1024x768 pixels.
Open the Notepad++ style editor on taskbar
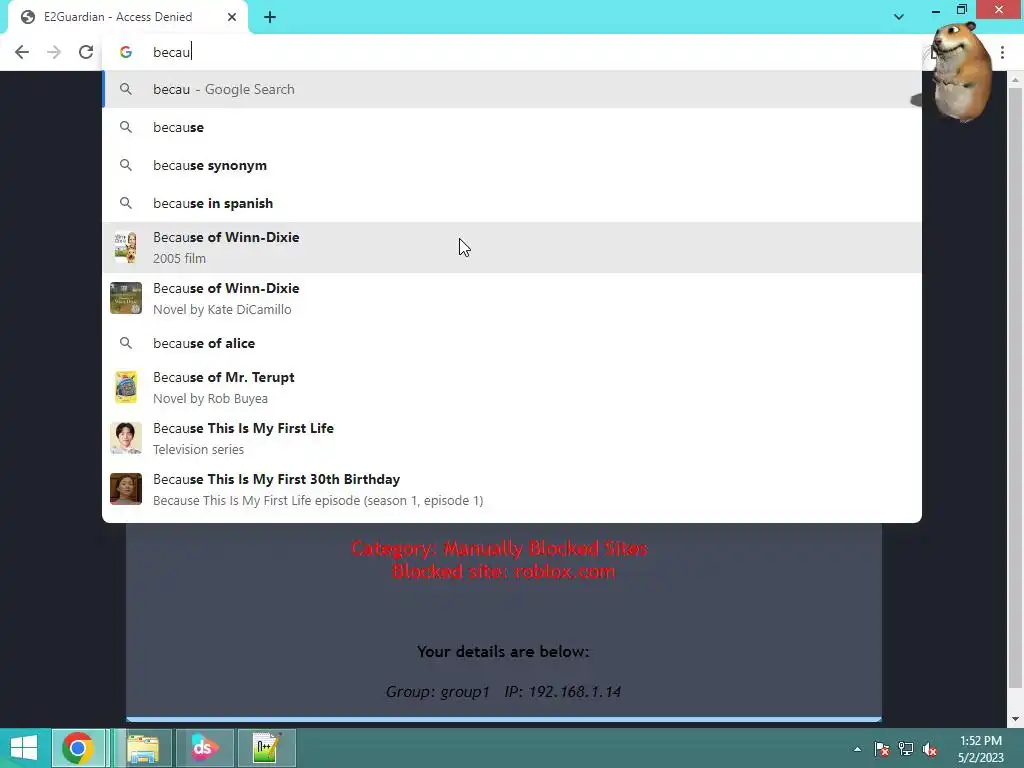pyautogui.click(x=266, y=748)
